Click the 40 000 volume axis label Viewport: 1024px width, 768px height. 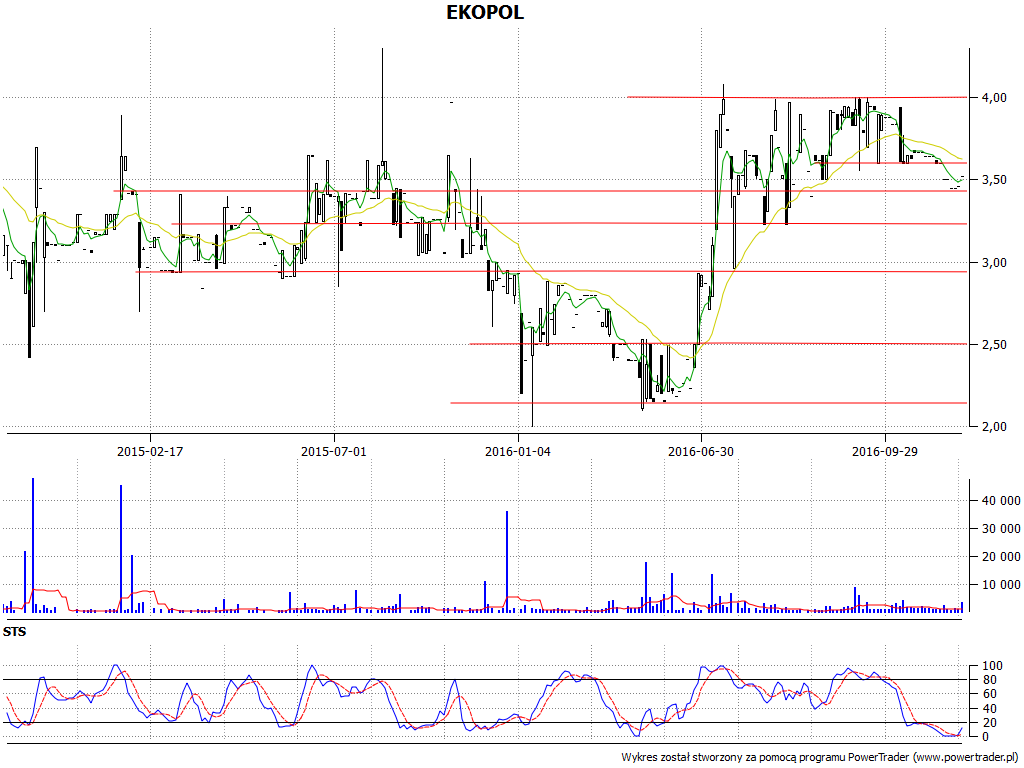pyautogui.click(x=1000, y=501)
